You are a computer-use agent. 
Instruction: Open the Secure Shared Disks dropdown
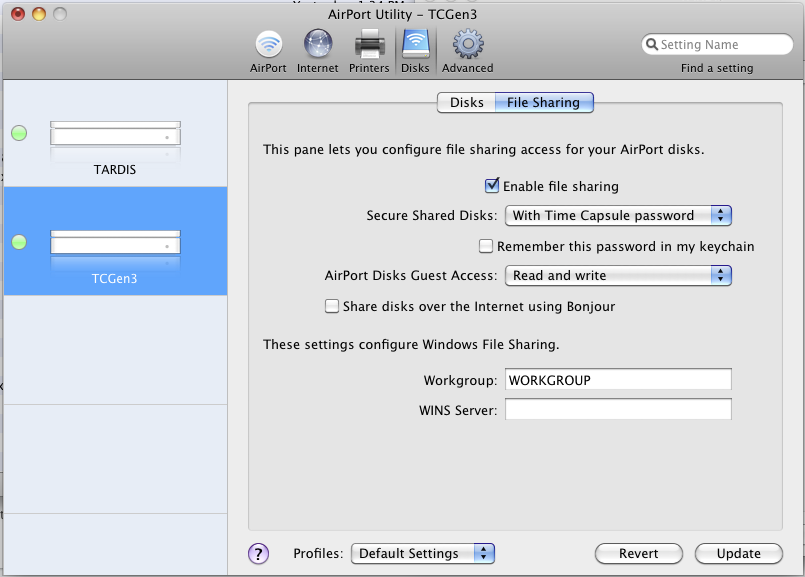(618, 216)
